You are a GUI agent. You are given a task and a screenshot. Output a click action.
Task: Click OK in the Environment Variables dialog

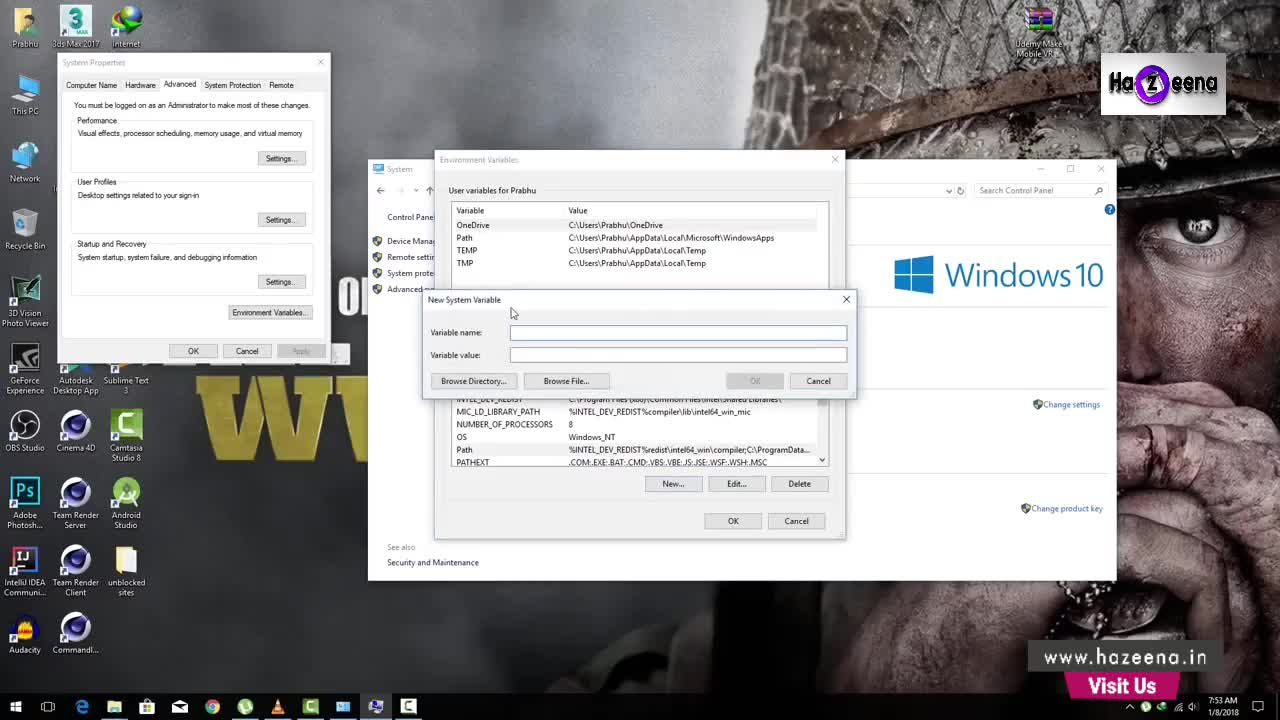point(733,521)
